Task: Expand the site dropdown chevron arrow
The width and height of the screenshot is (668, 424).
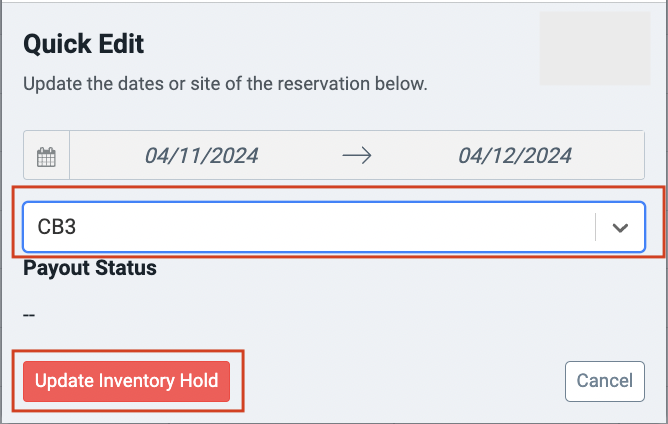Action: [x=620, y=228]
